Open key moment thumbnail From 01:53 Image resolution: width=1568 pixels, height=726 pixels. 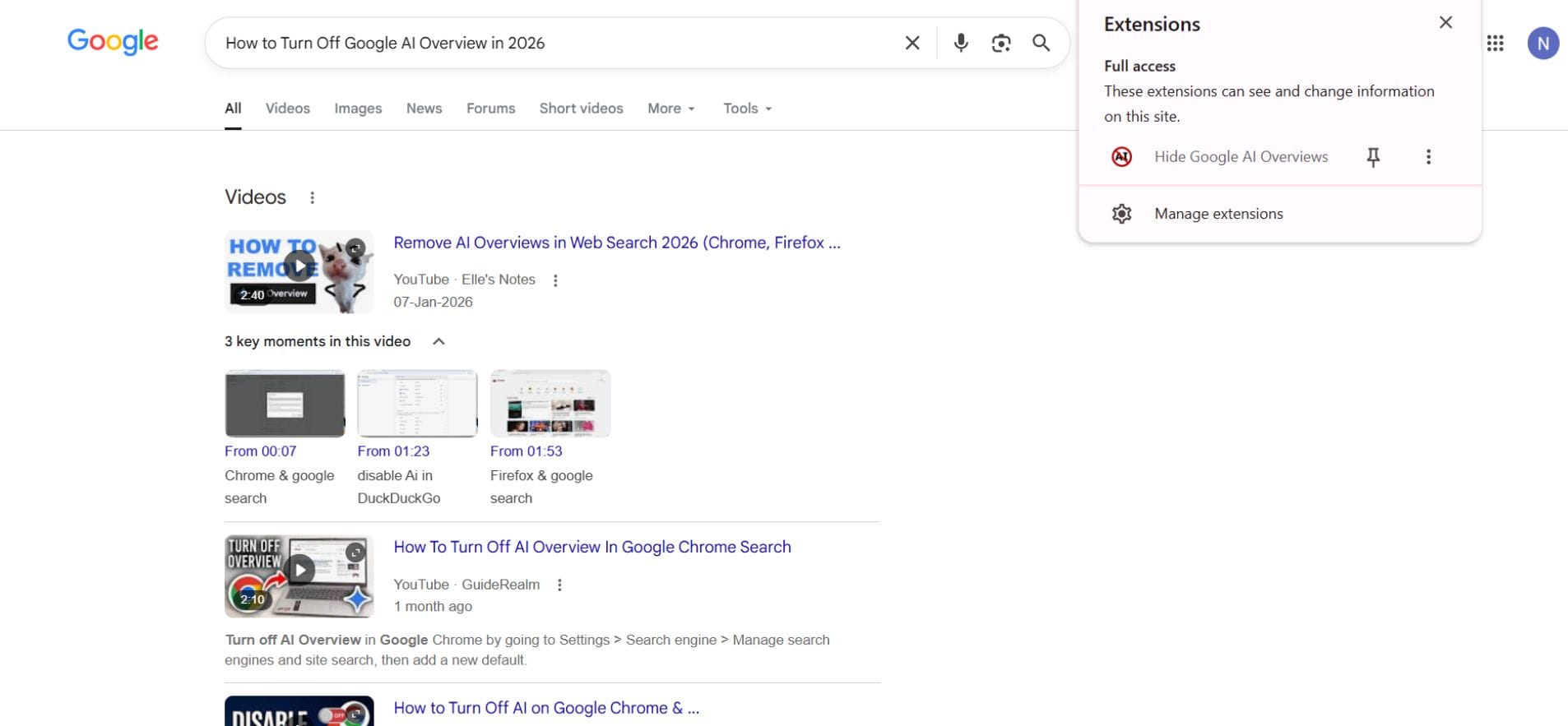coord(550,404)
